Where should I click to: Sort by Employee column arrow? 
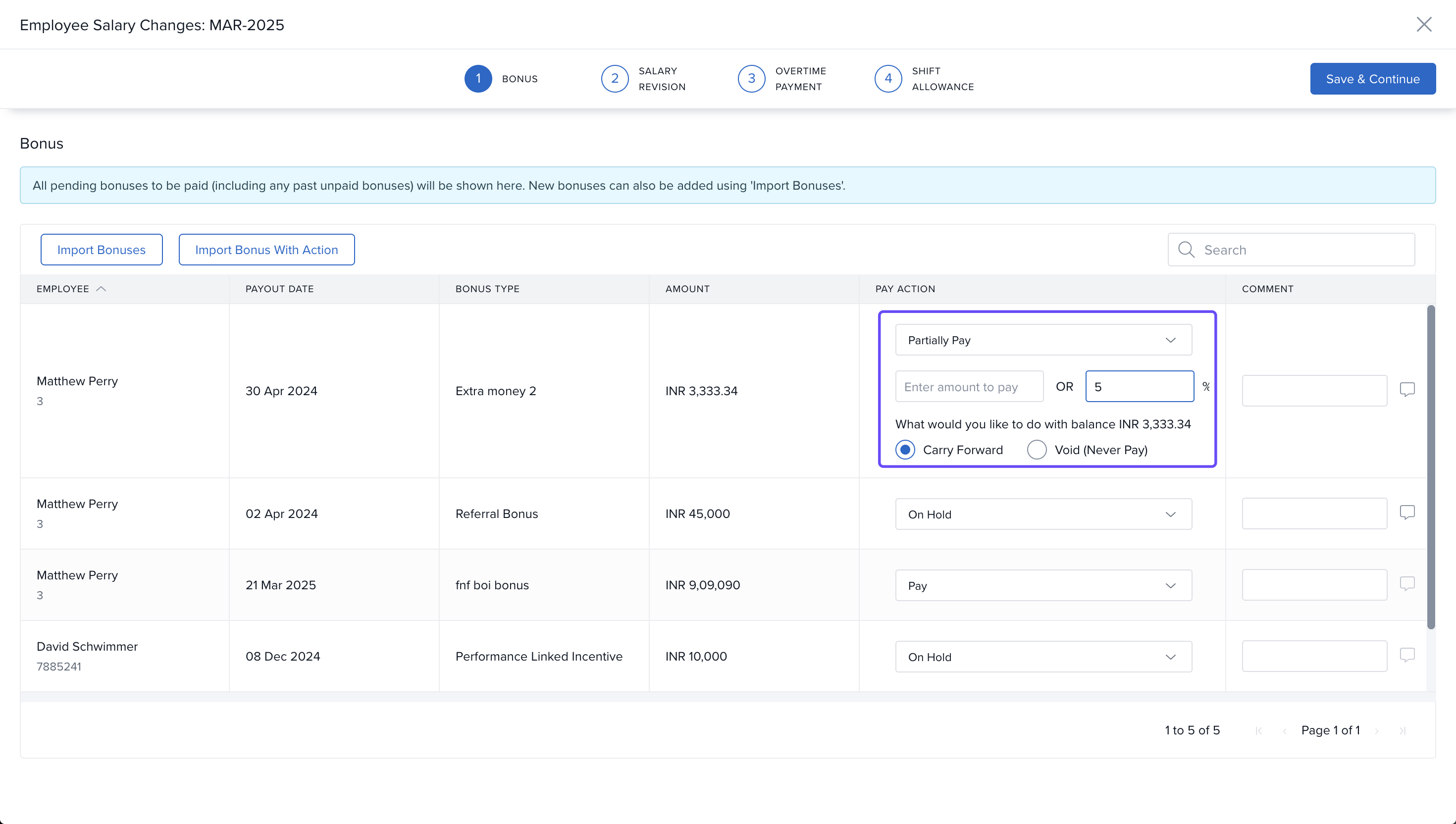coord(102,289)
